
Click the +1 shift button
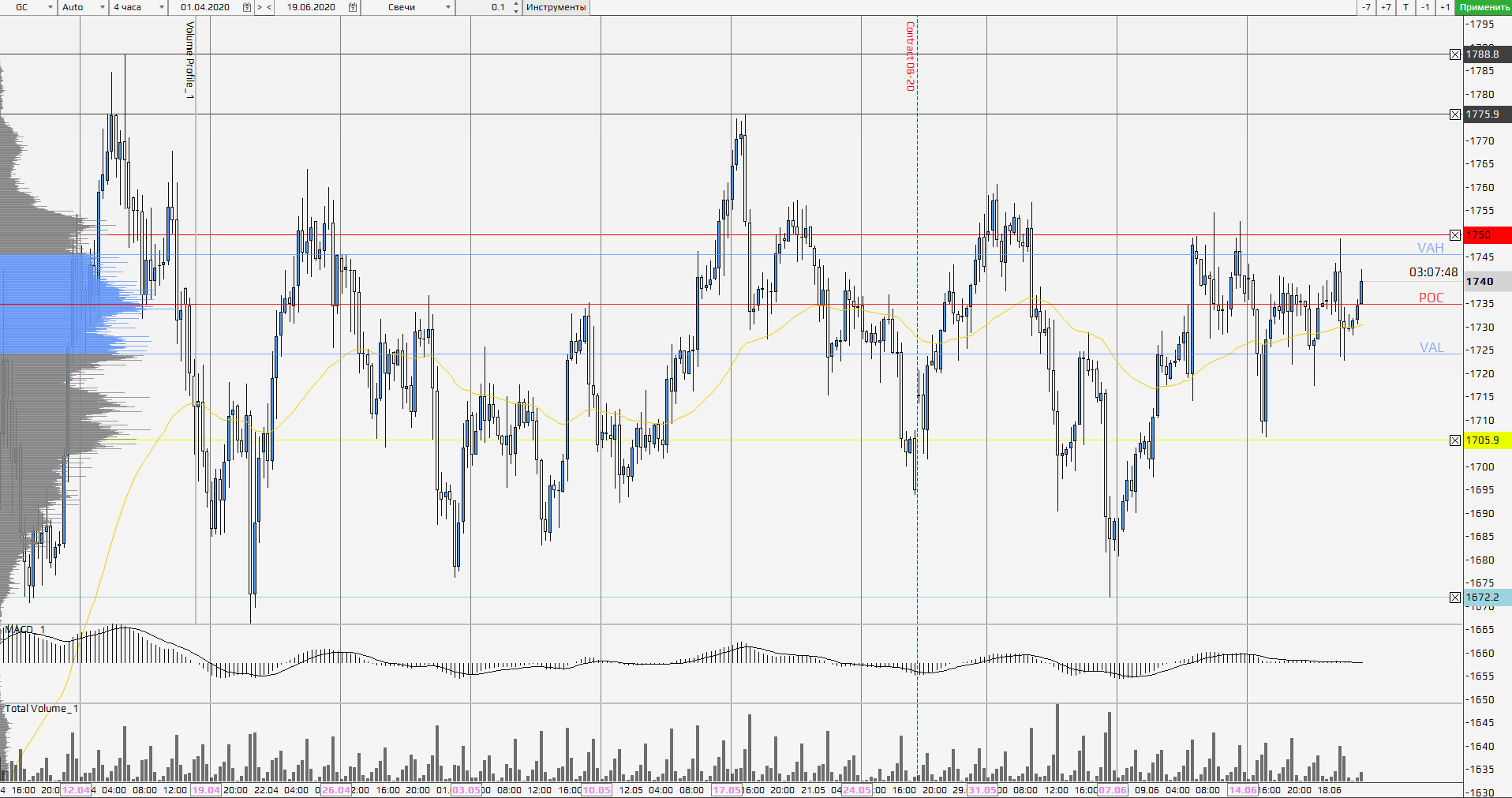[x=1445, y=7]
